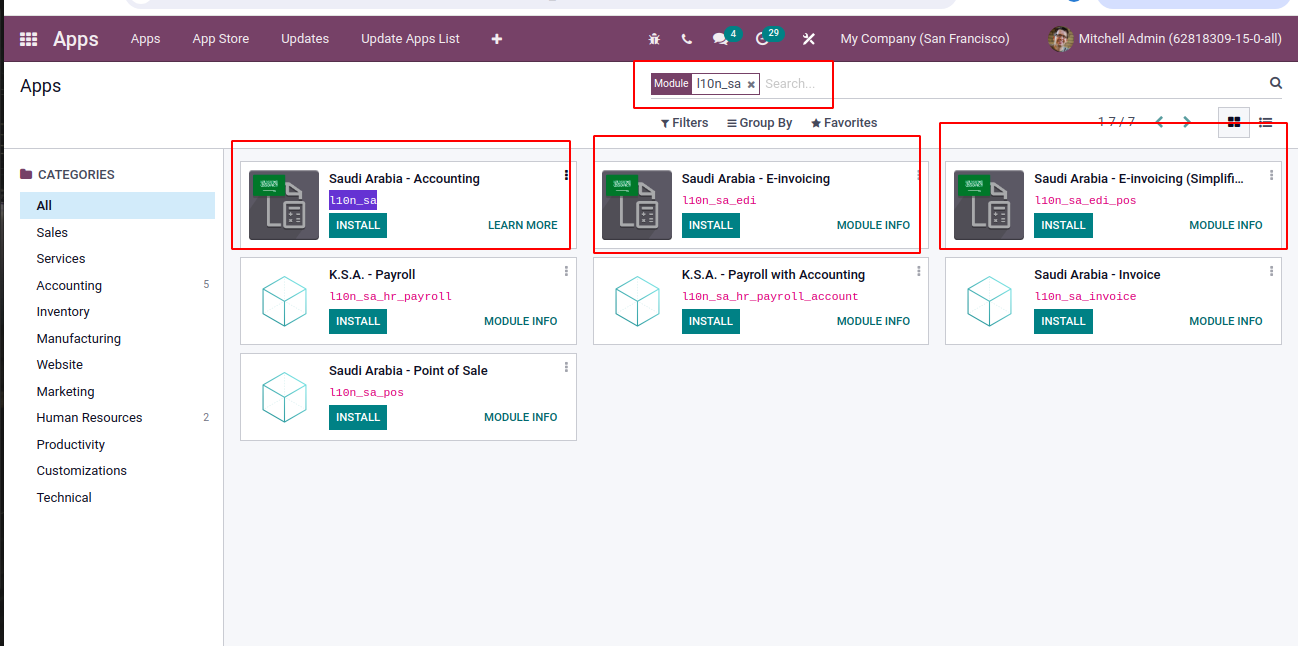Click K.S.A. - Payroll cube icon
This screenshot has height=646, width=1298.
point(284,301)
